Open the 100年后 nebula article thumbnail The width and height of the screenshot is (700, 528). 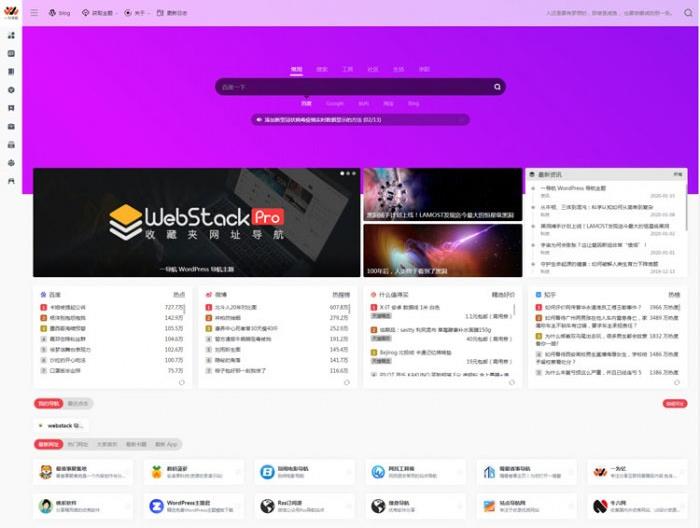443,250
